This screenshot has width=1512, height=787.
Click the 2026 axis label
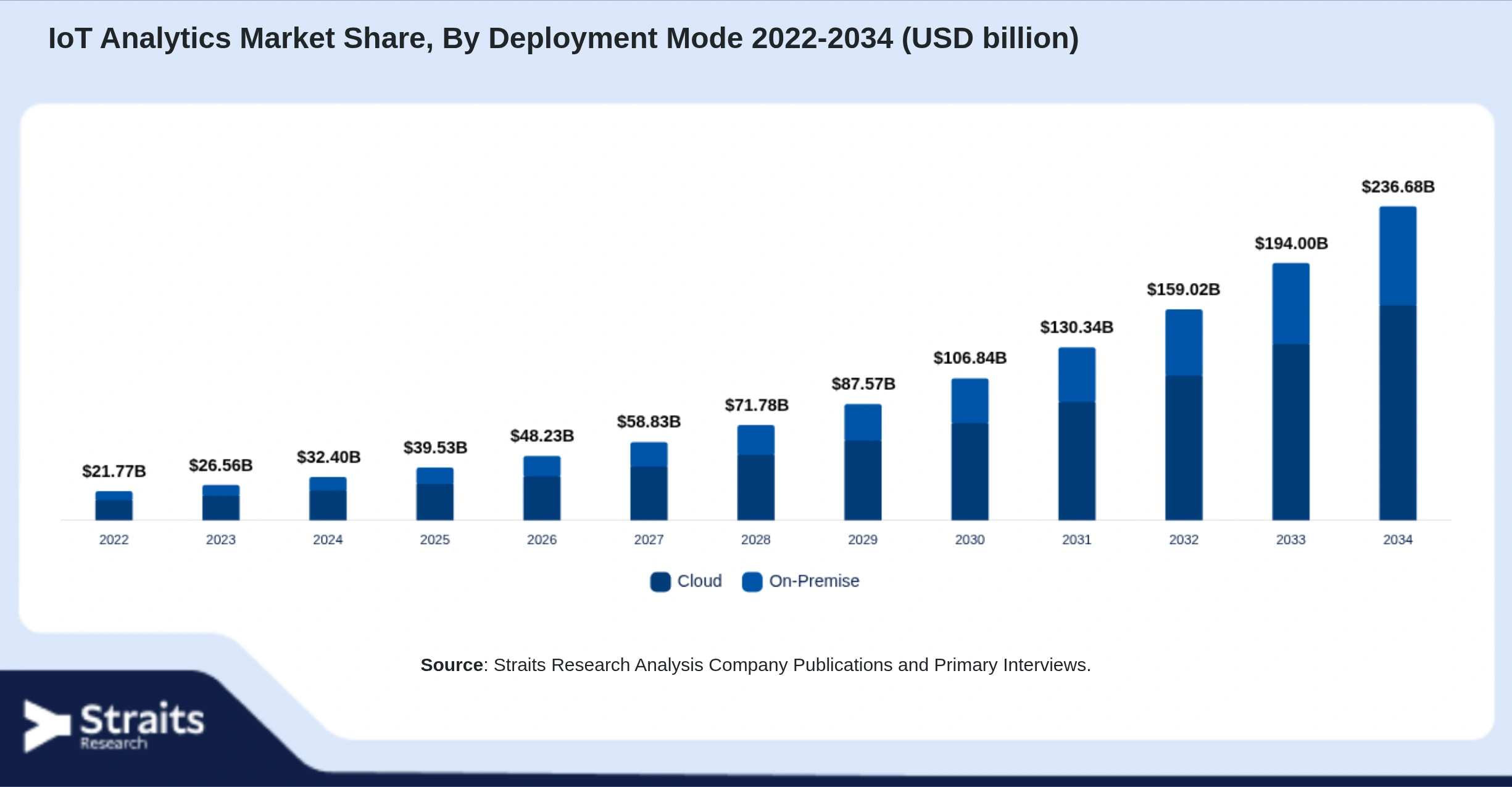542,540
